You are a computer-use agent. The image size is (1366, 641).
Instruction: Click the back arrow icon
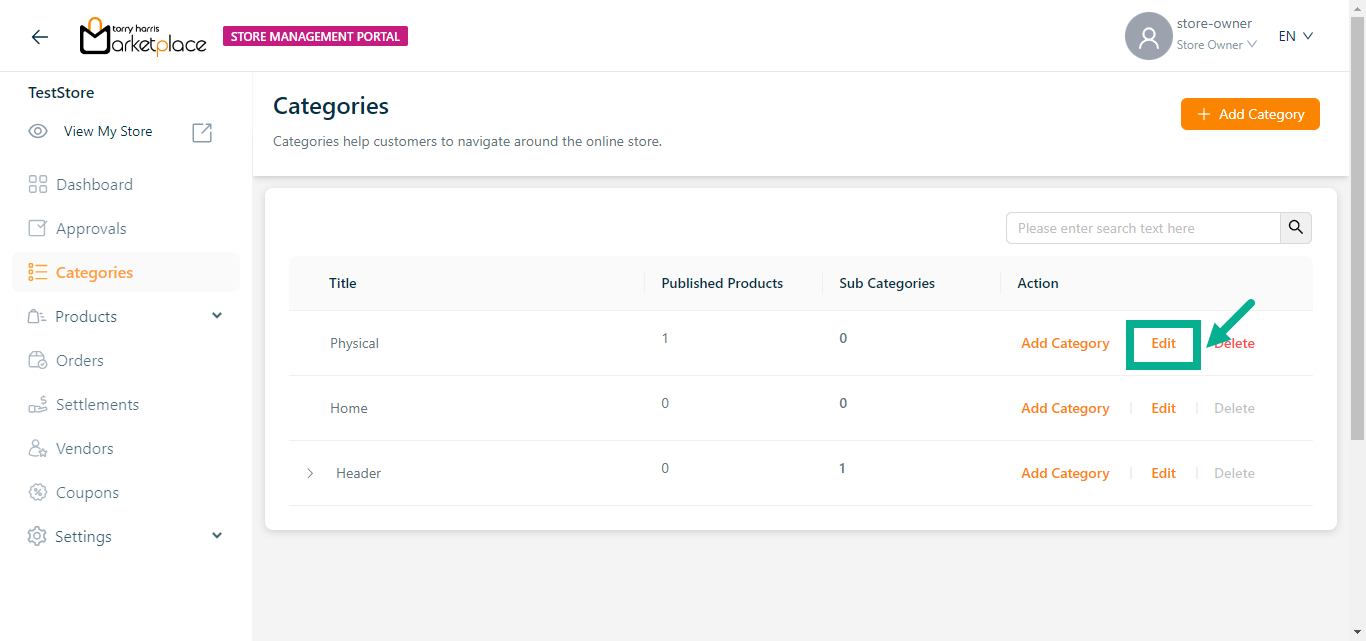pyautogui.click(x=39, y=37)
